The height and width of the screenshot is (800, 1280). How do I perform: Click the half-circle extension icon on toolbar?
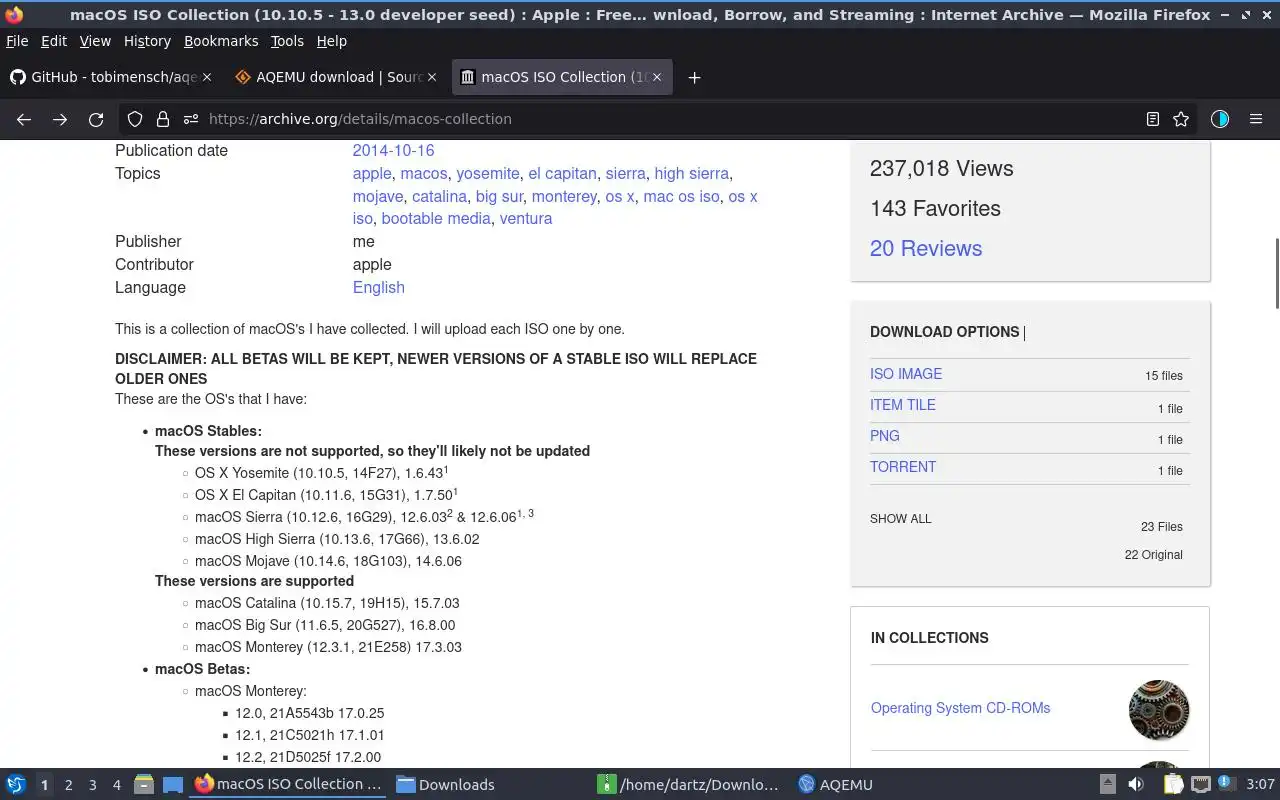(1219, 119)
